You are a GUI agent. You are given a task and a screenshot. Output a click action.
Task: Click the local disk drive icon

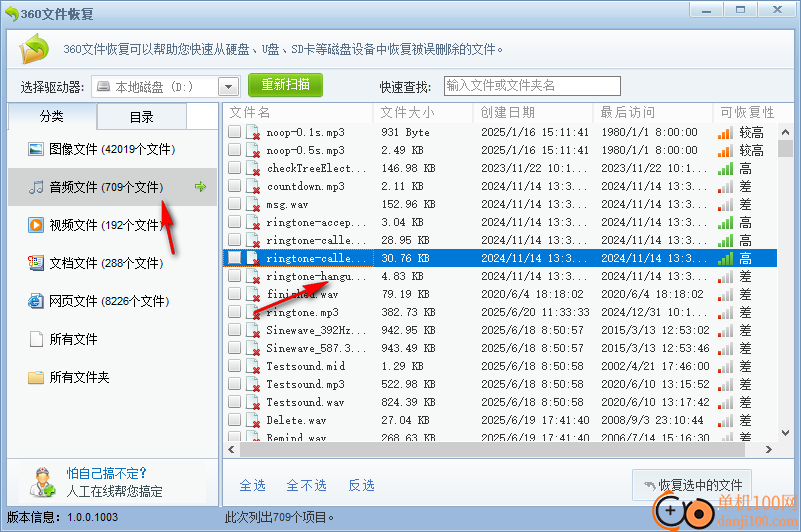pyautogui.click(x=104, y=86)
